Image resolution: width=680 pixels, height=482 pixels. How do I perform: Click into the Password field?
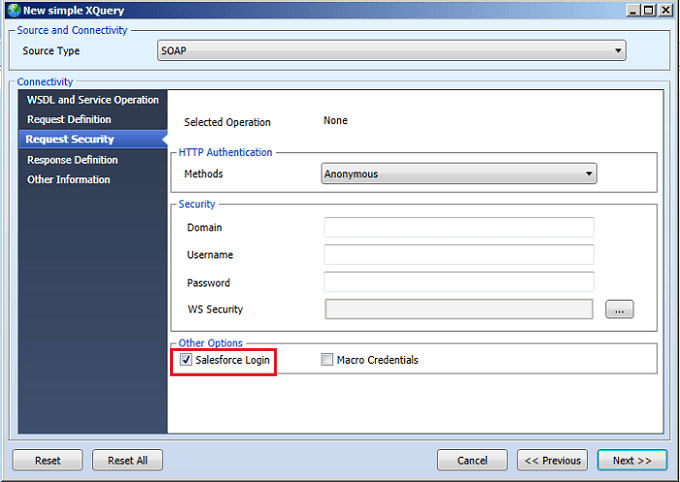[459, 282]
